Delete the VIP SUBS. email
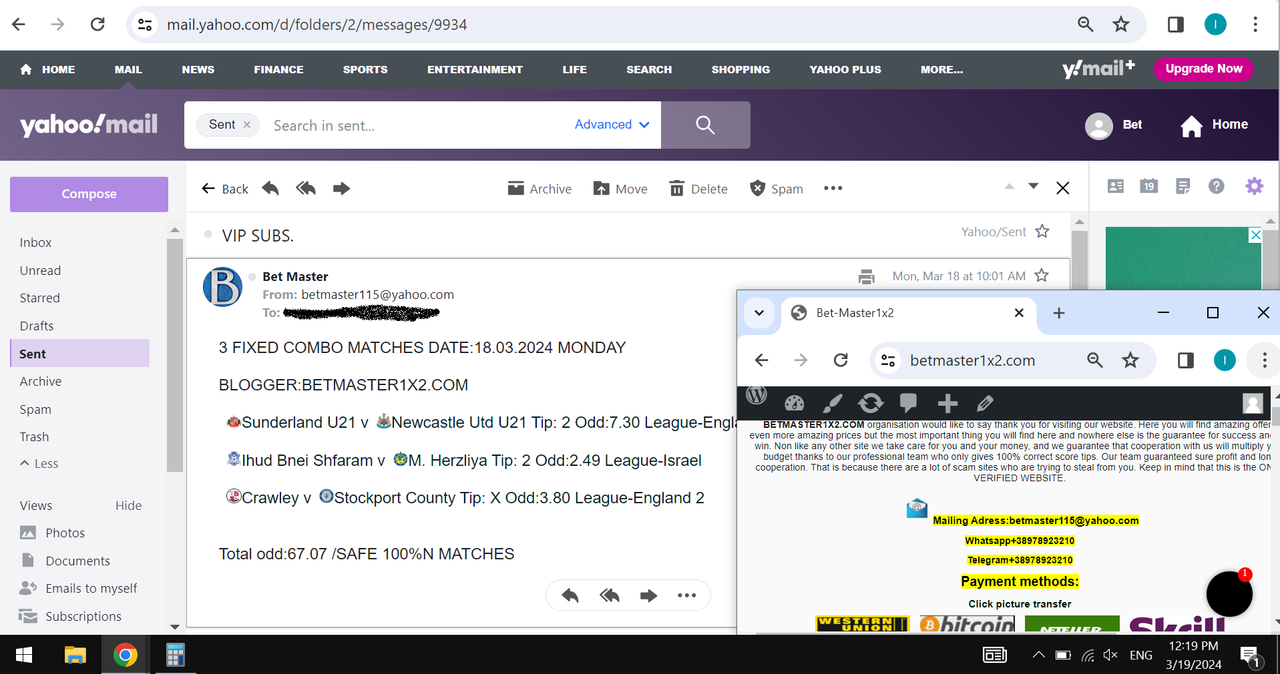This screenshot has height=674, width=1280. pos(698,188)
